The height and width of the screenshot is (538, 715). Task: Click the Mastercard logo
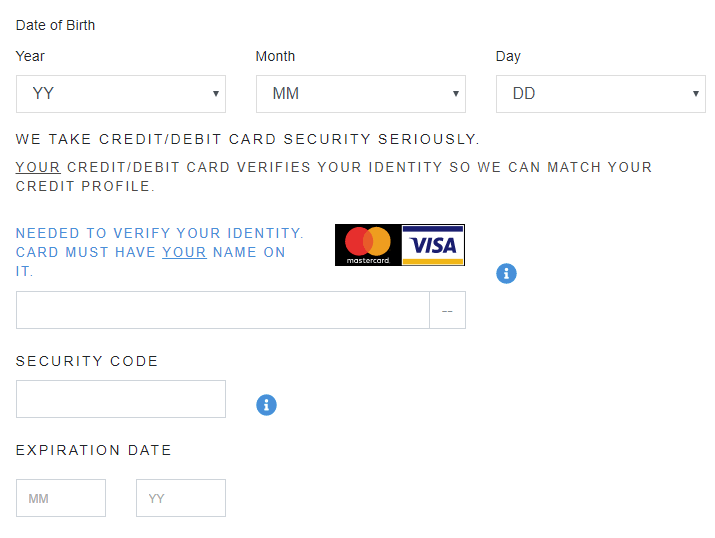(368, 245)
